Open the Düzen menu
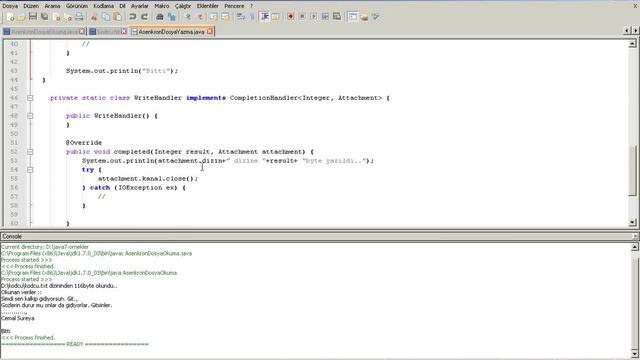The height and width of the screenshot is (360, 640). pyautogui.click(x=31, y=6)
